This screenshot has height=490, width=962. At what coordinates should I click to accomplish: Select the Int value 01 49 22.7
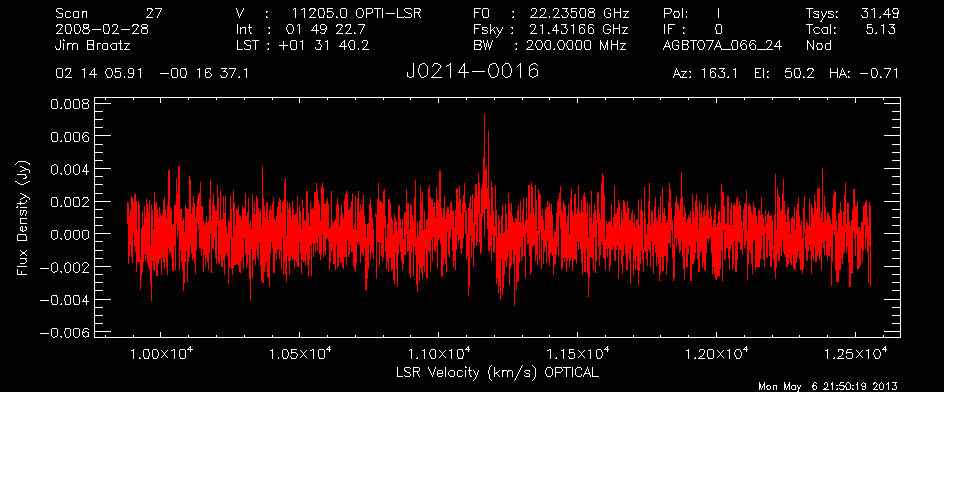pyautogui.click(x=326, y=29)
